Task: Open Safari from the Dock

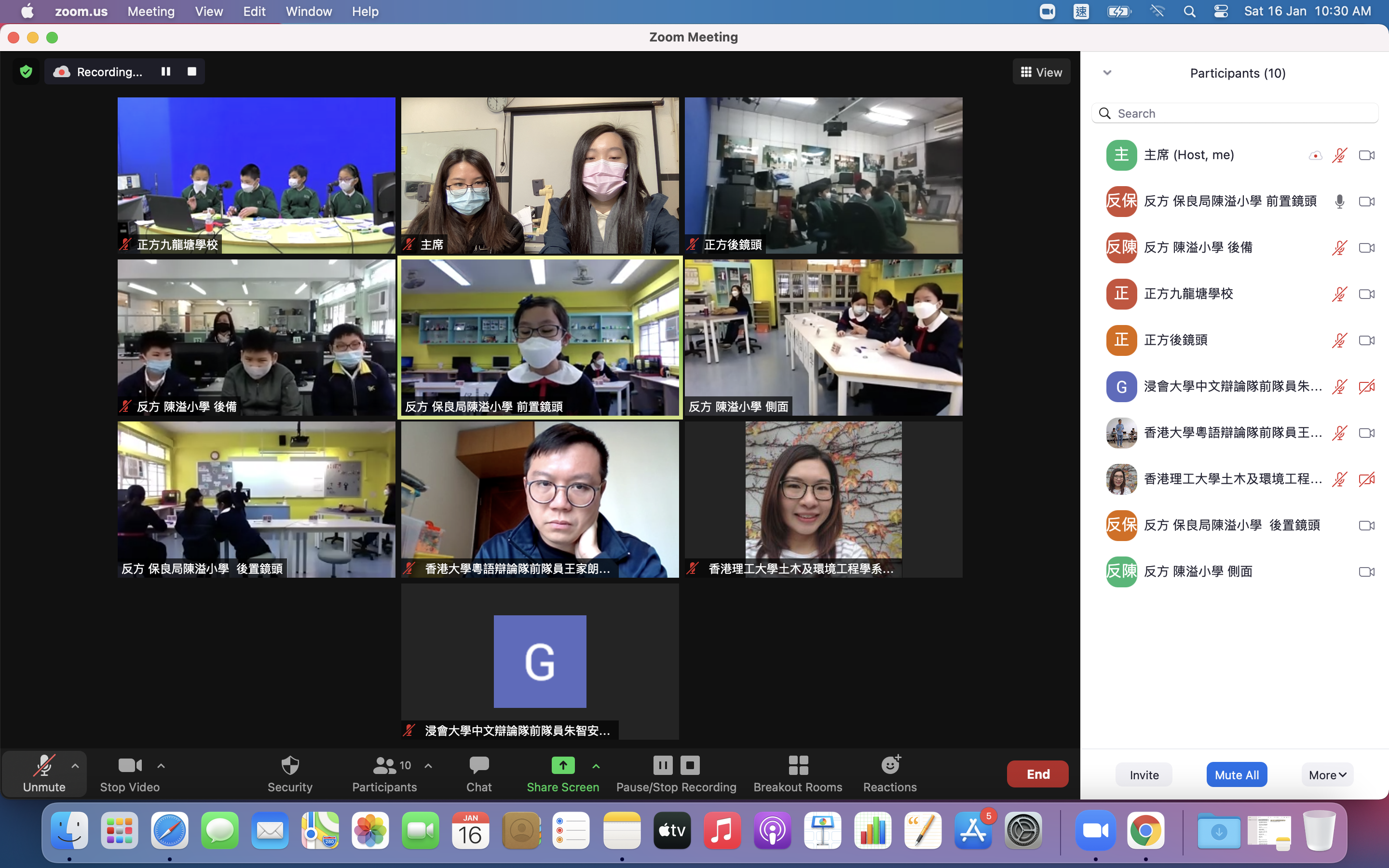Action: pos(169,830)
